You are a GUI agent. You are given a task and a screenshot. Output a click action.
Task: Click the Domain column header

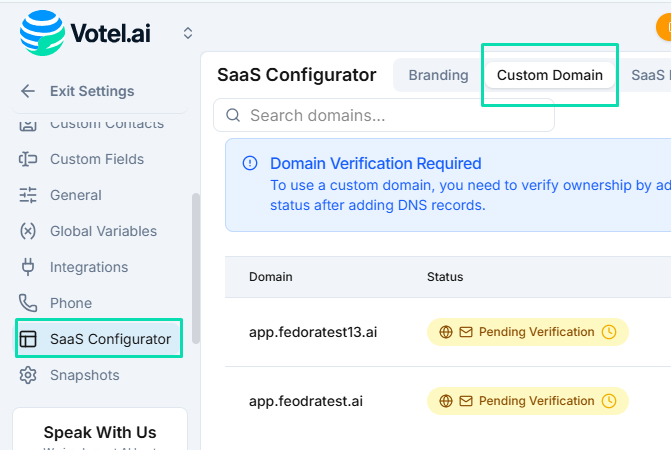point(271,277)
